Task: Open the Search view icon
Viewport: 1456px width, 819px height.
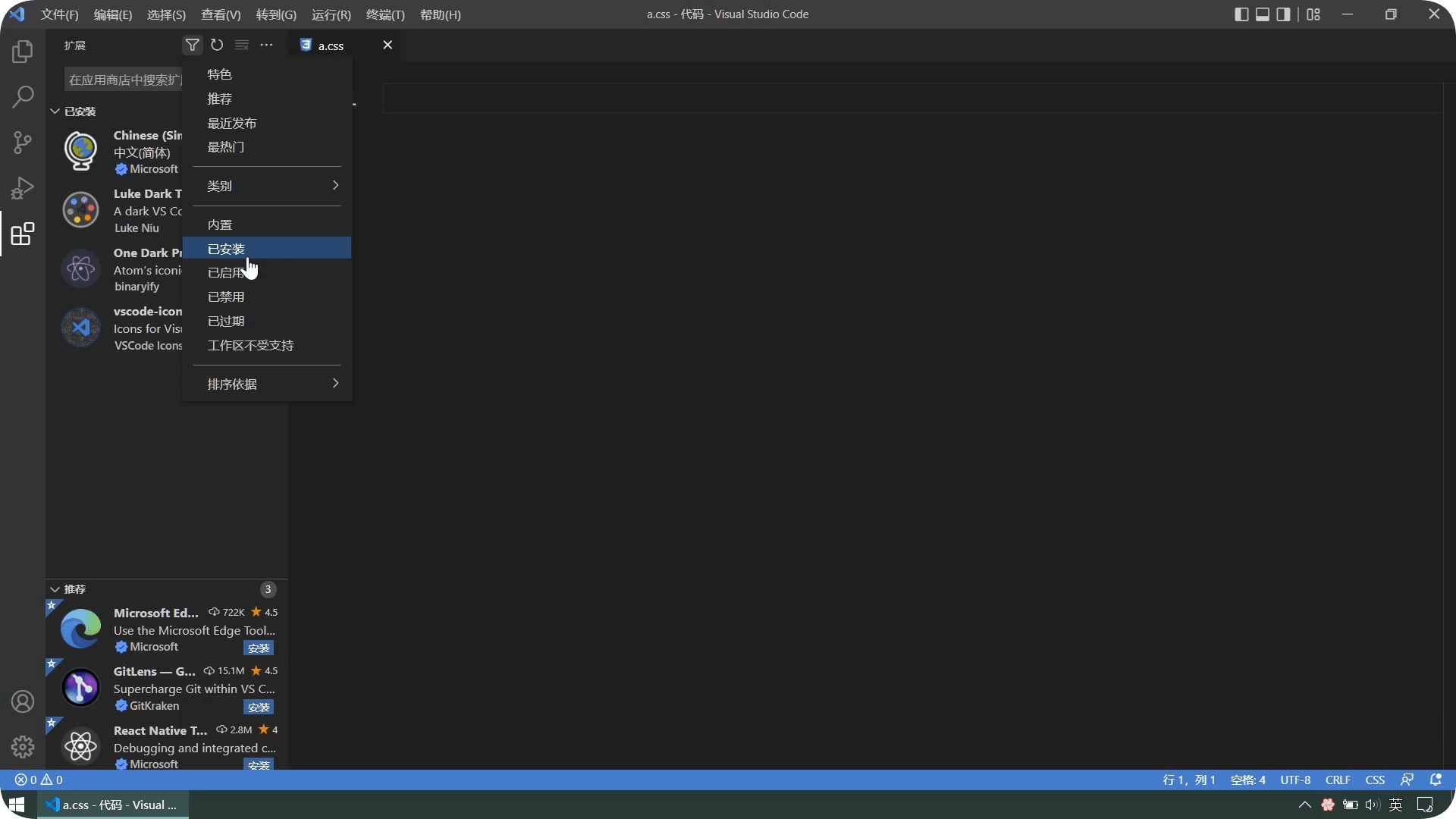Action: pyautogui.click(x=23, y=97)
